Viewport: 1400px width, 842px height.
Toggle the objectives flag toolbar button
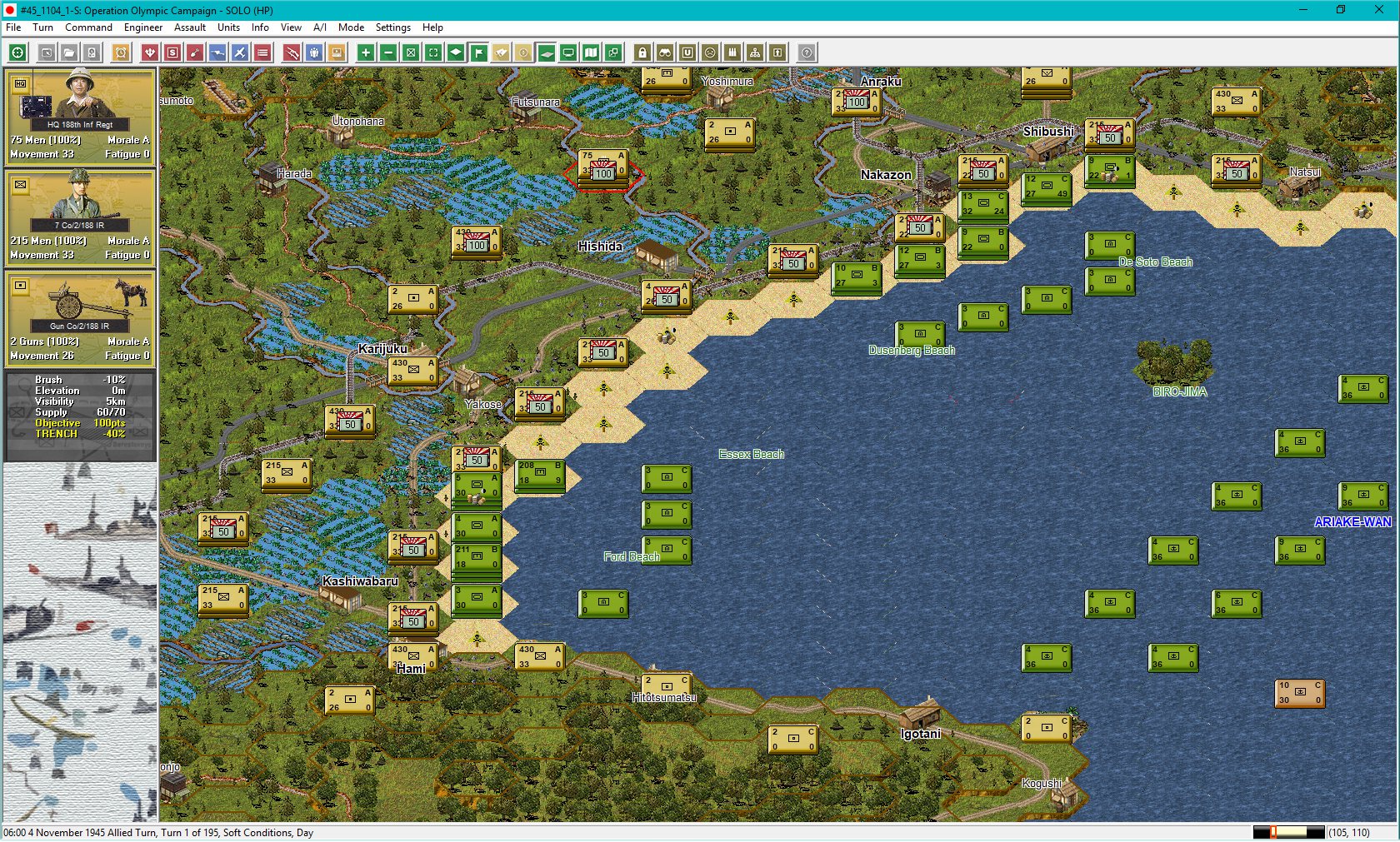click(x=478, y=53)
